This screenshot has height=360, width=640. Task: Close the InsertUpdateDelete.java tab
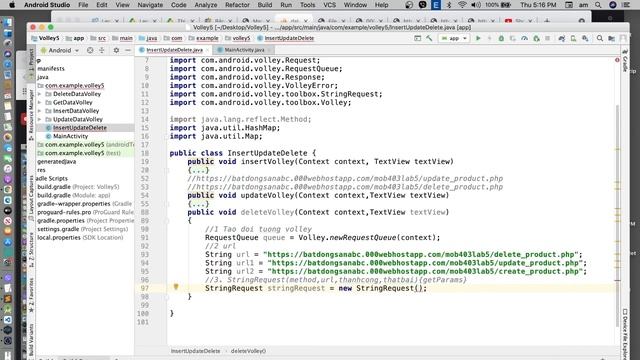(x=208, y=50)
